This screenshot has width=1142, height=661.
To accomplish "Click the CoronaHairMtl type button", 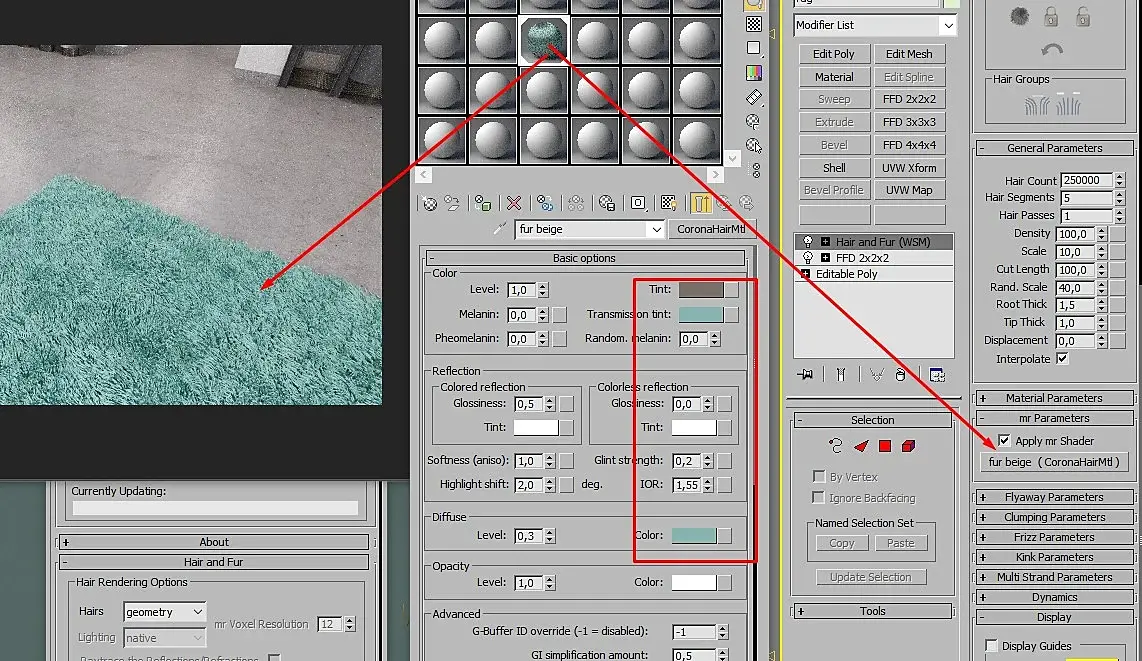I will tap(712, 229).
